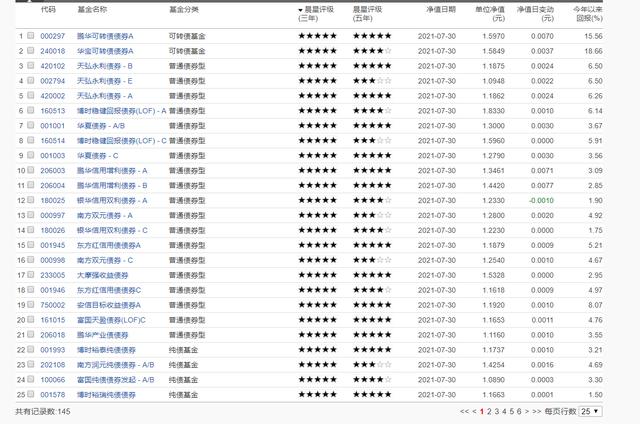
Task: Click fund code 206003
Action: pos(53,171)
